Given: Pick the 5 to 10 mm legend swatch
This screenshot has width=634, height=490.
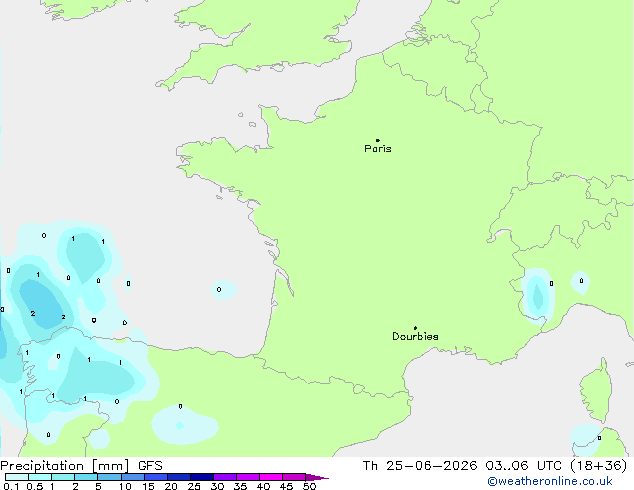Looking at the screenshot, I should click(109, 477).
